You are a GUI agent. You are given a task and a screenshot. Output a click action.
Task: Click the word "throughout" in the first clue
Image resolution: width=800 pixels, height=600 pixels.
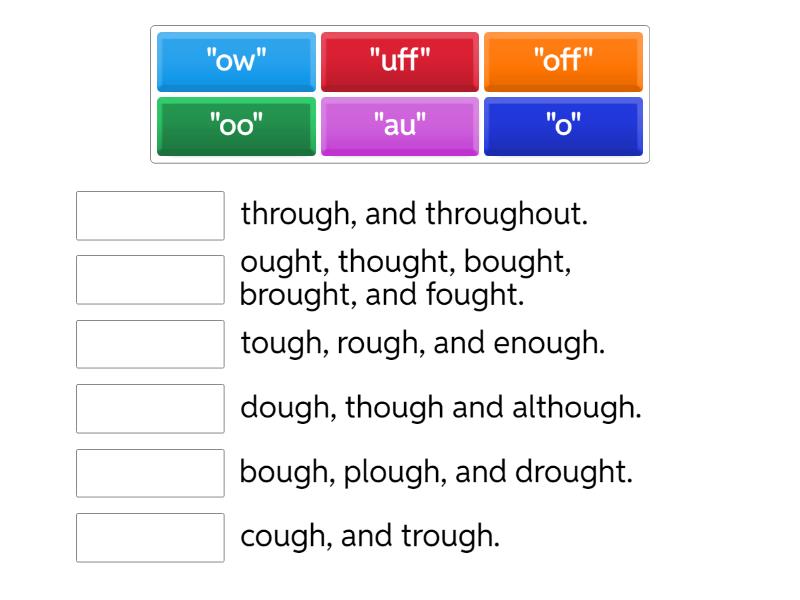505,215
